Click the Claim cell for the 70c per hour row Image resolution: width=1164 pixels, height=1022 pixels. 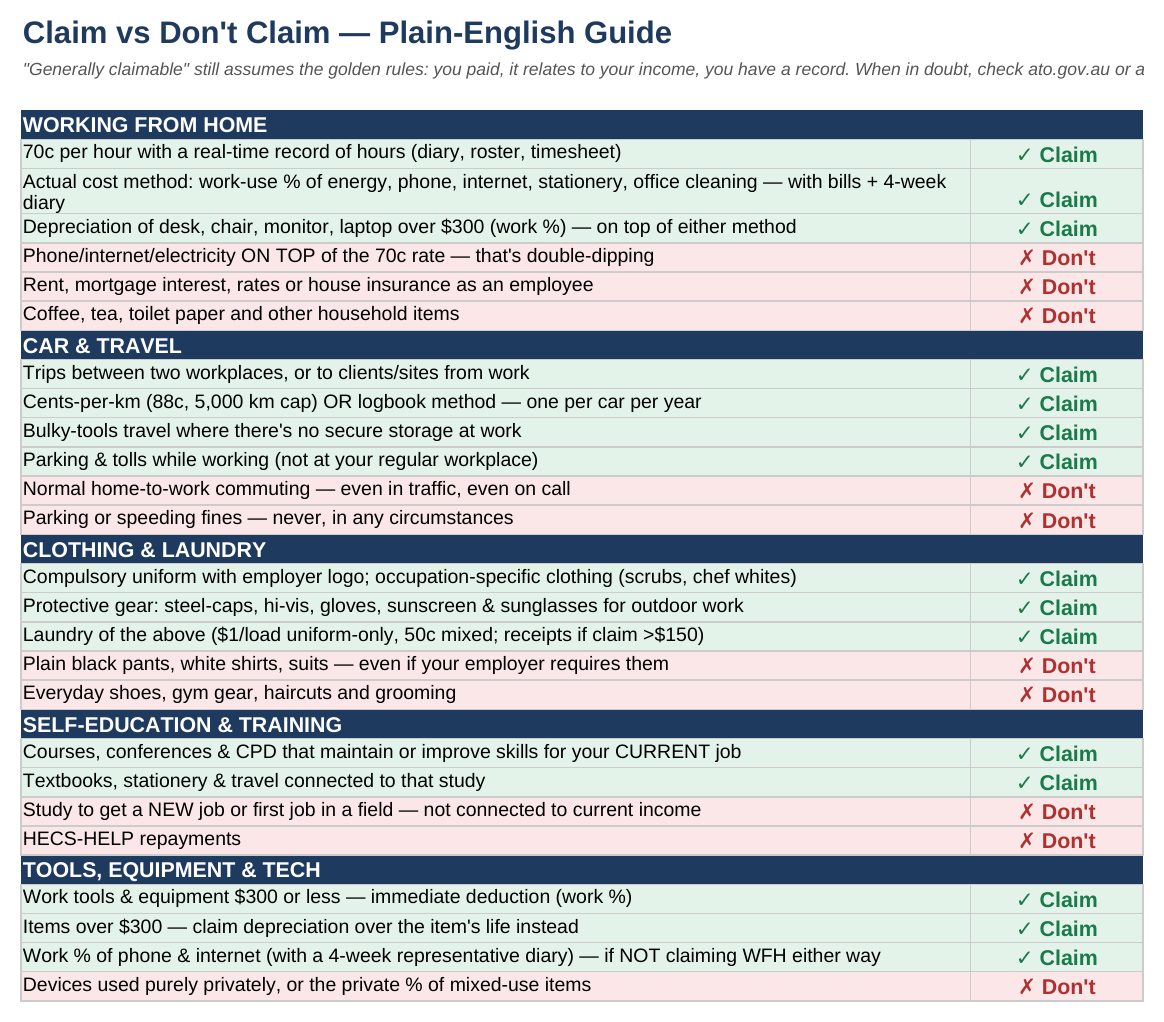coord(1056,154)
